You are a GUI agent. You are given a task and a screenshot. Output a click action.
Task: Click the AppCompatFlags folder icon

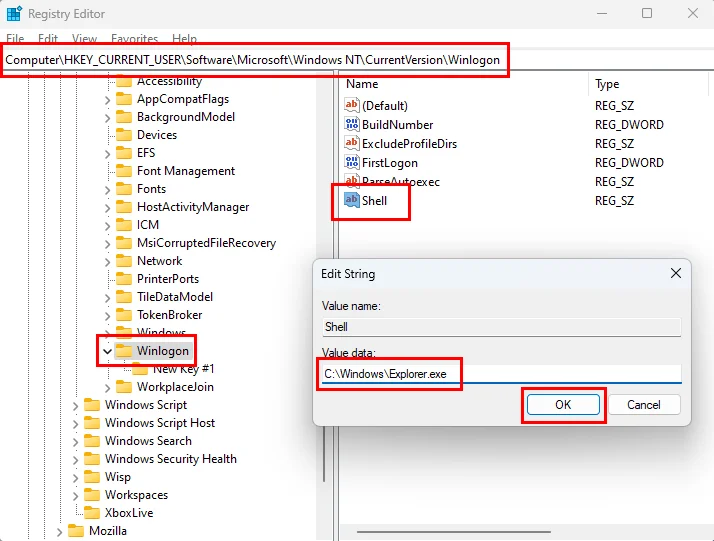click(124, 99)
